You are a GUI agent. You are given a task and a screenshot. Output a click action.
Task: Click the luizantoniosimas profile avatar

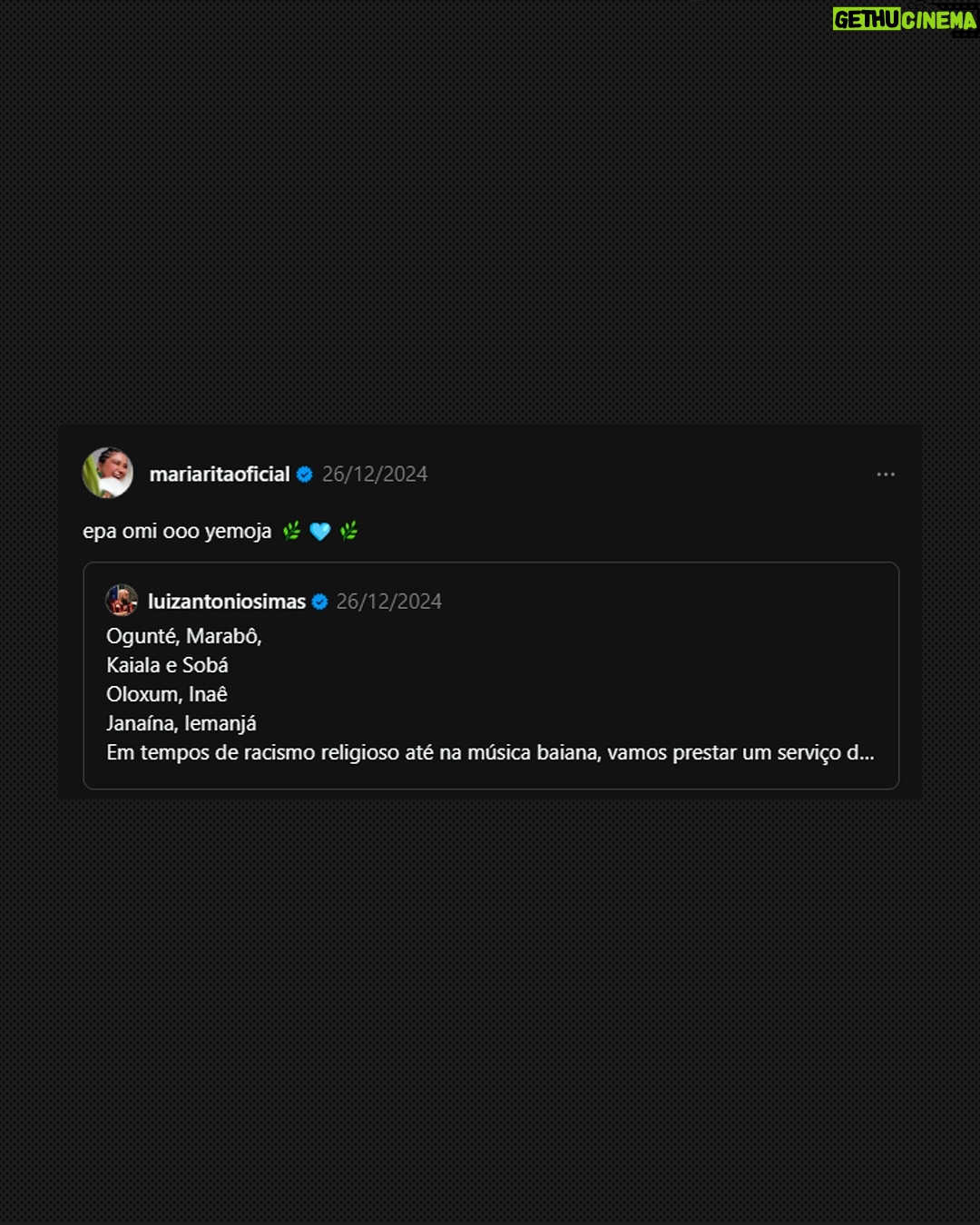coord(122,601)
